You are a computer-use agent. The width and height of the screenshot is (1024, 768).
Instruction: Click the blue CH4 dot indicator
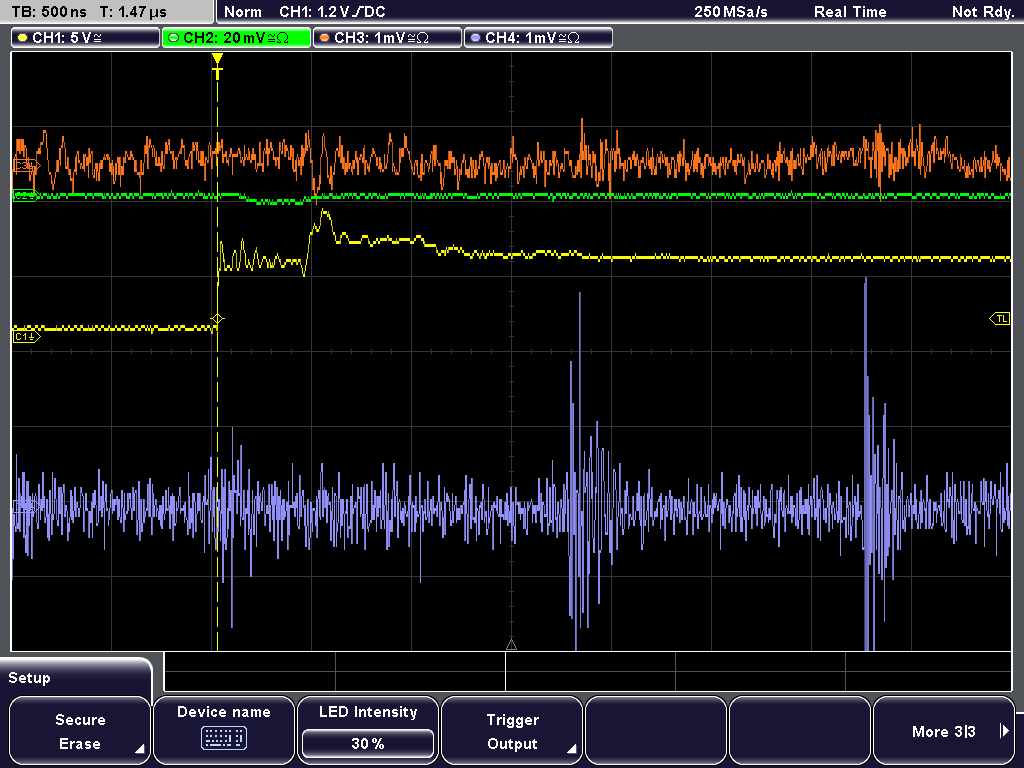475,38
